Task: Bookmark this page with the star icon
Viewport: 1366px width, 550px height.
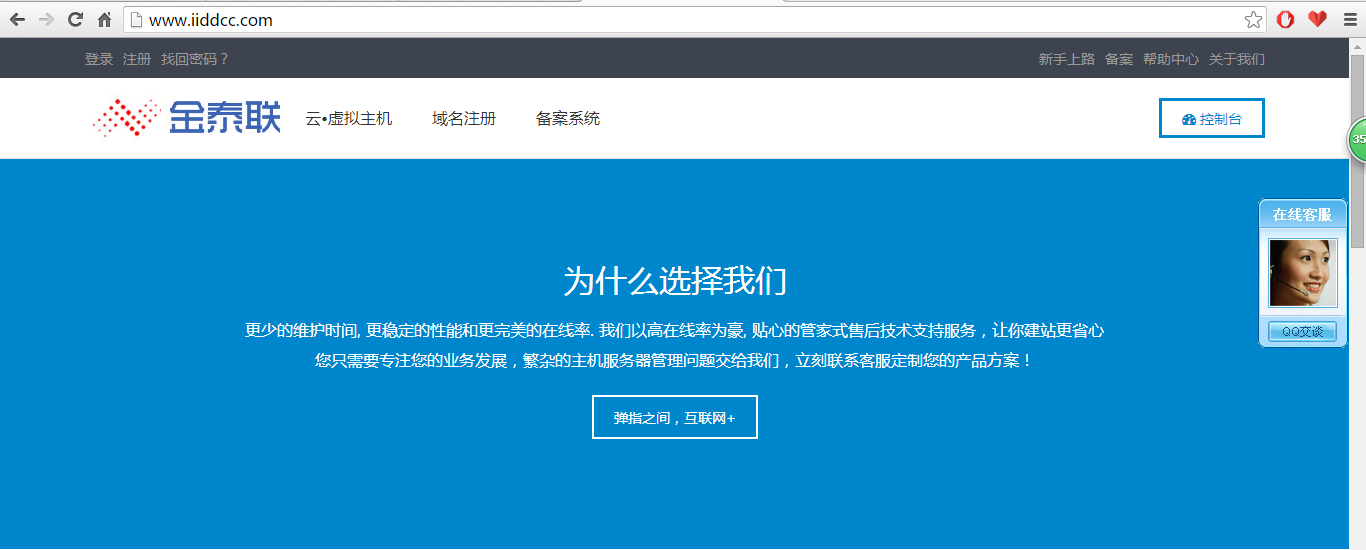Action: tap(1253, 20)
